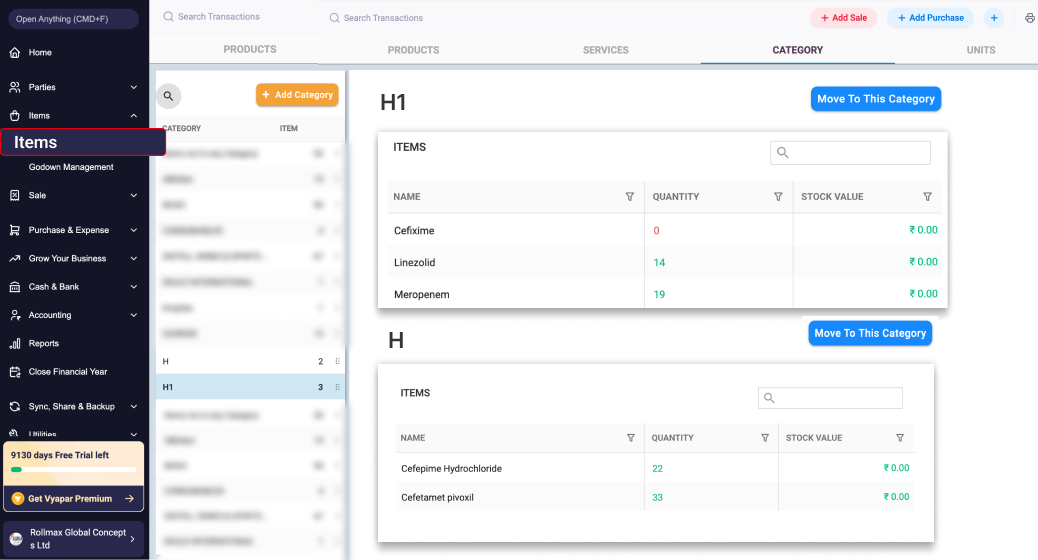Screen dimensions: 1038x560
Task: Switch to the CATEGORY tab
Action: (x=798, y=50)
